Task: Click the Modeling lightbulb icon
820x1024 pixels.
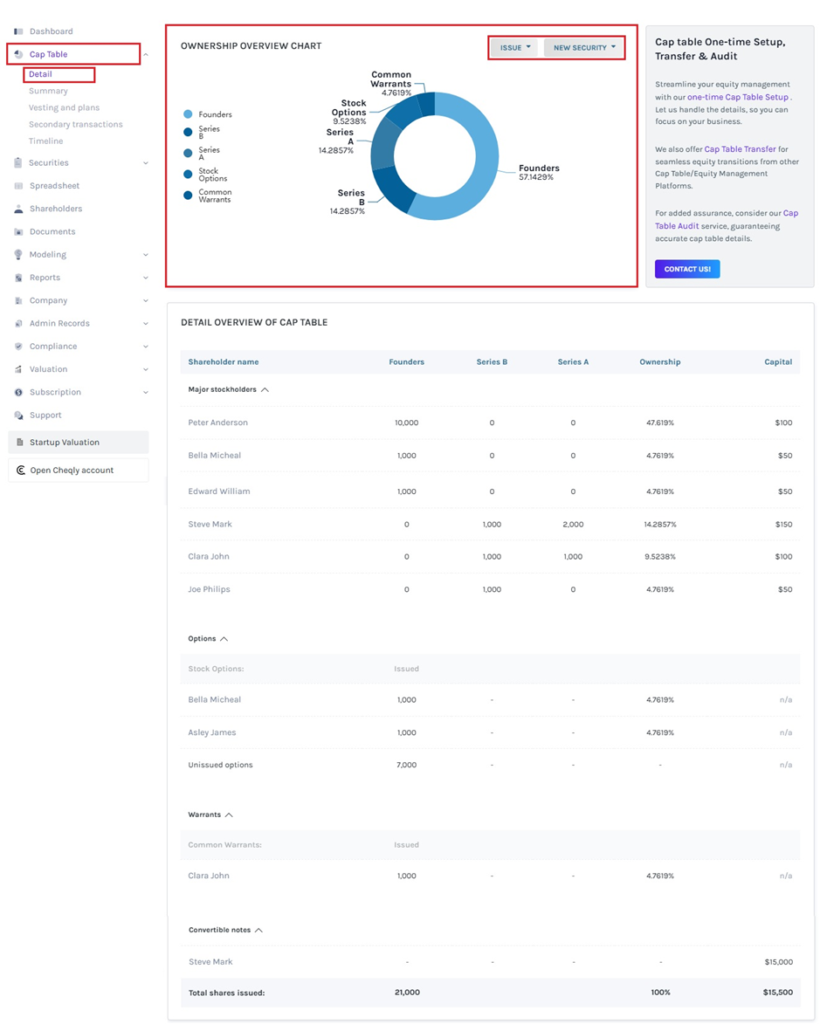Action: (18, 255)
